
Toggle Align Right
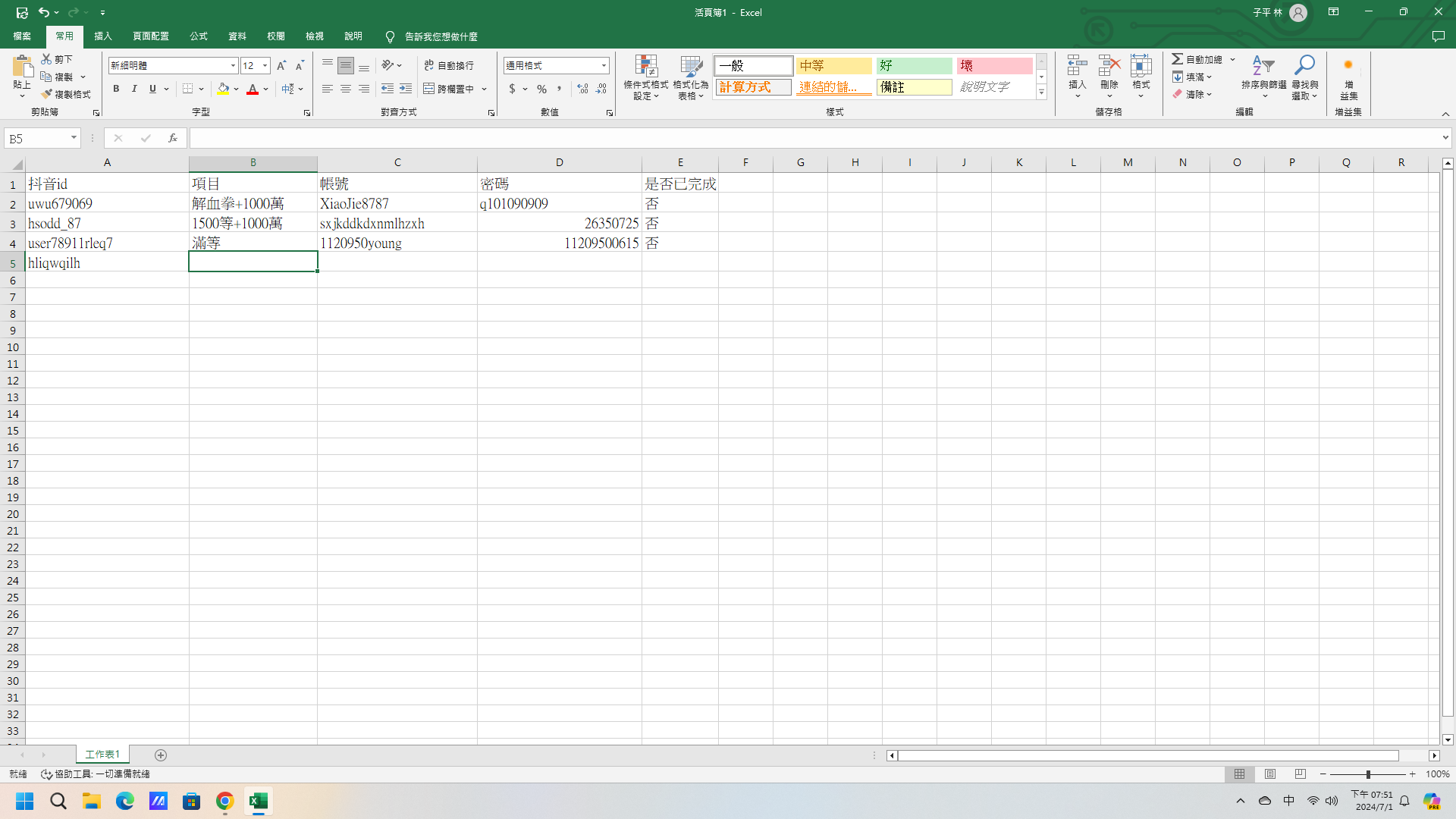[364, 89]
